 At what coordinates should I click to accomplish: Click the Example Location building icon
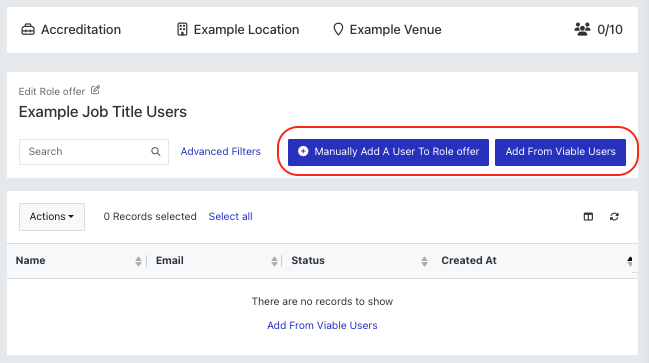point(182,29)
